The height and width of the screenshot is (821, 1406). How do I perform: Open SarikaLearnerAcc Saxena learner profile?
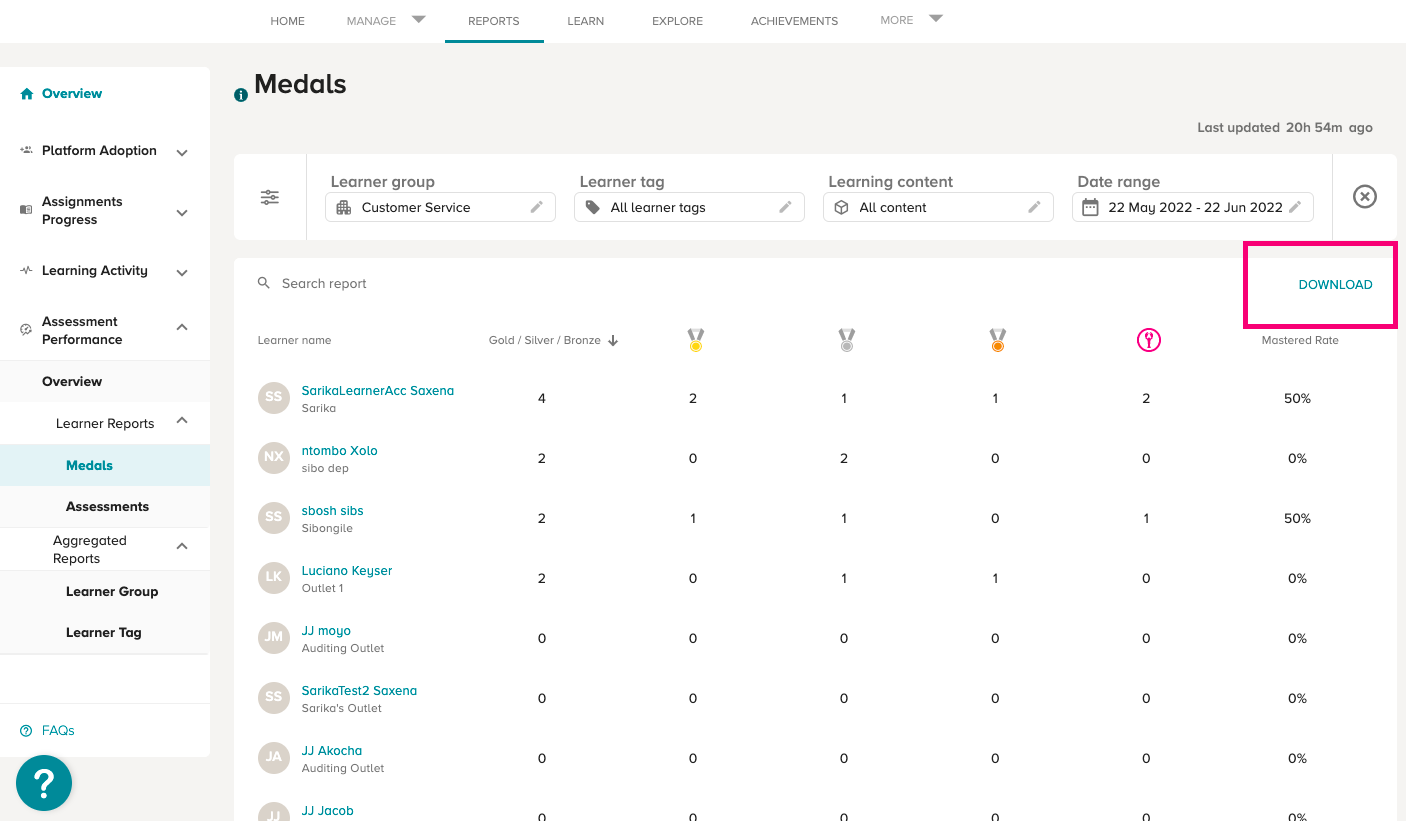coord(378,391)
